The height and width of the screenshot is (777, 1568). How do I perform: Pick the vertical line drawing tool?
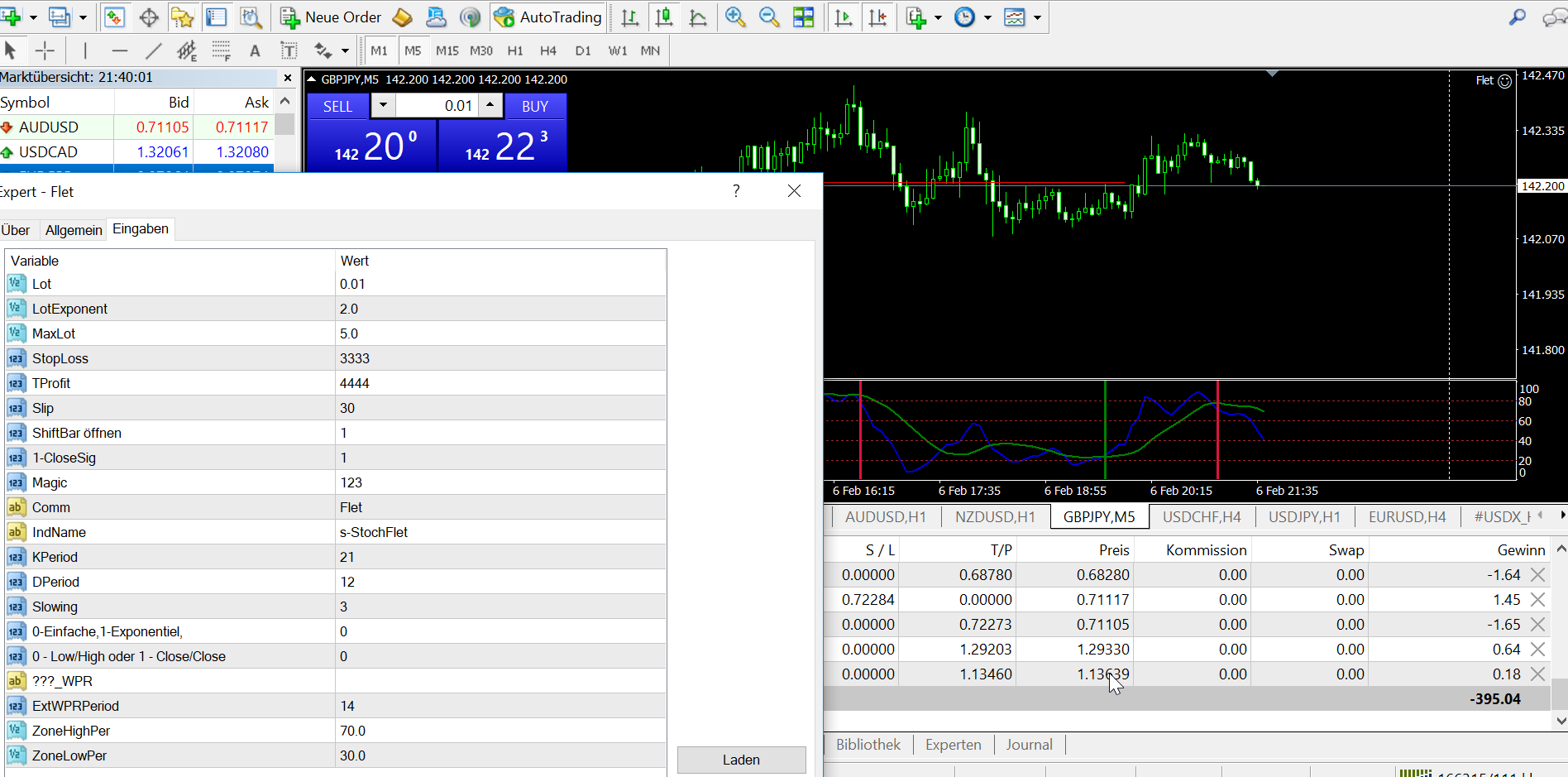[85, 51]
